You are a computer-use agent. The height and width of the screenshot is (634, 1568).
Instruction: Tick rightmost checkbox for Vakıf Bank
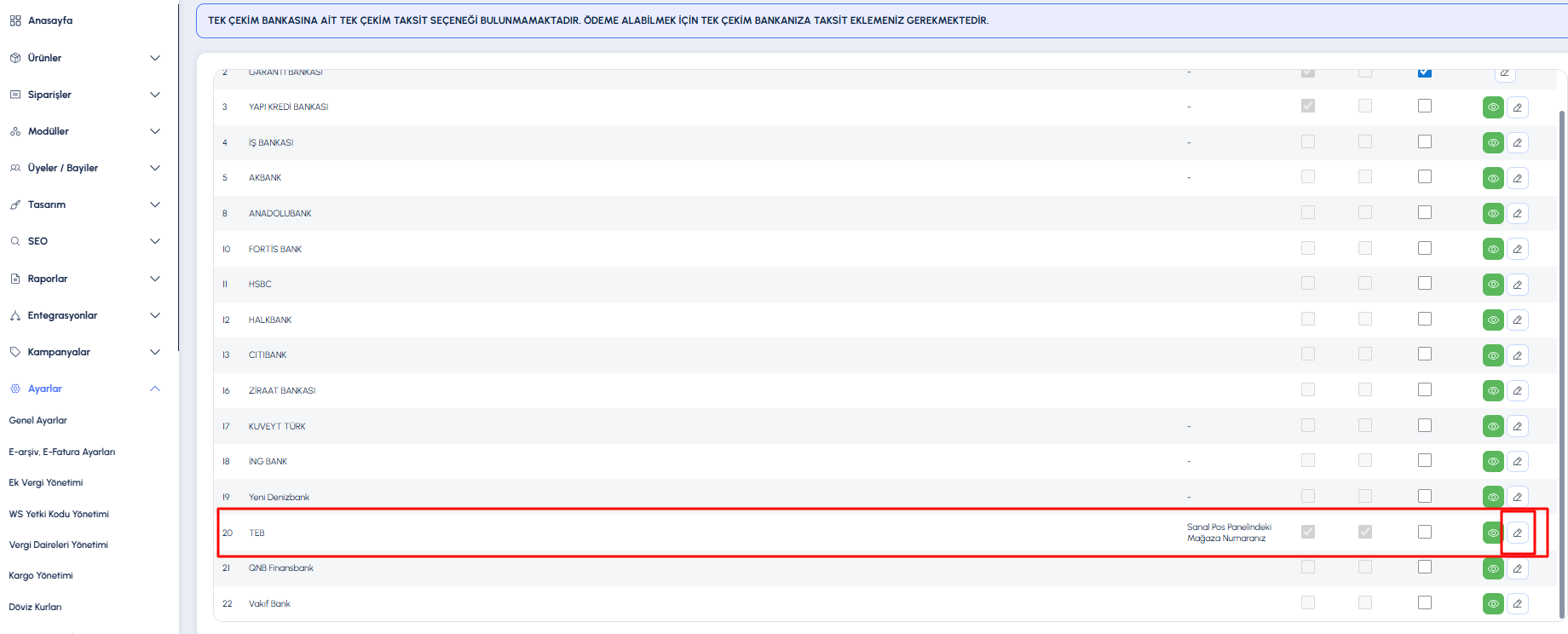[1425, 602]
